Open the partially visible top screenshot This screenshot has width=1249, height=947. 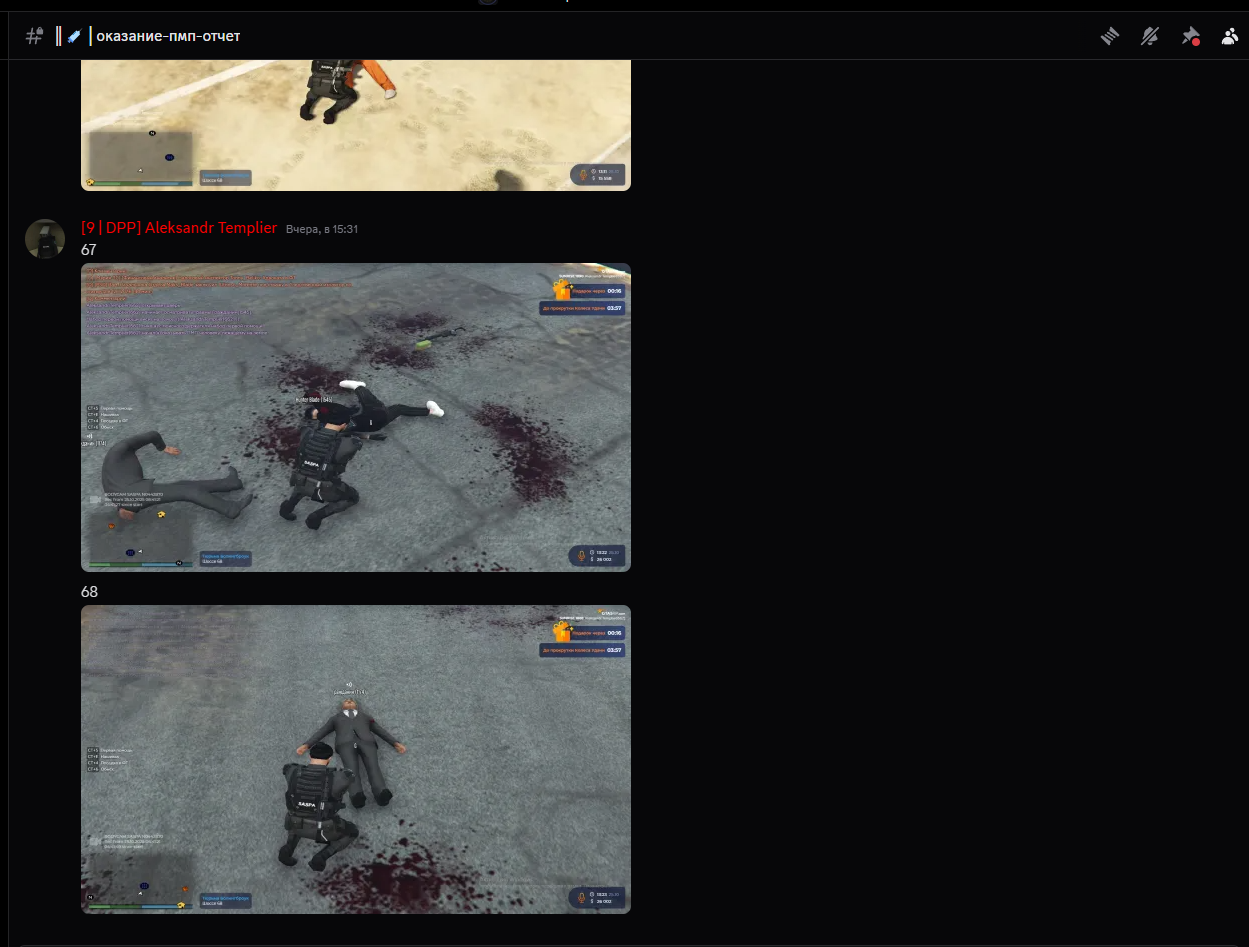coord(355,125)
